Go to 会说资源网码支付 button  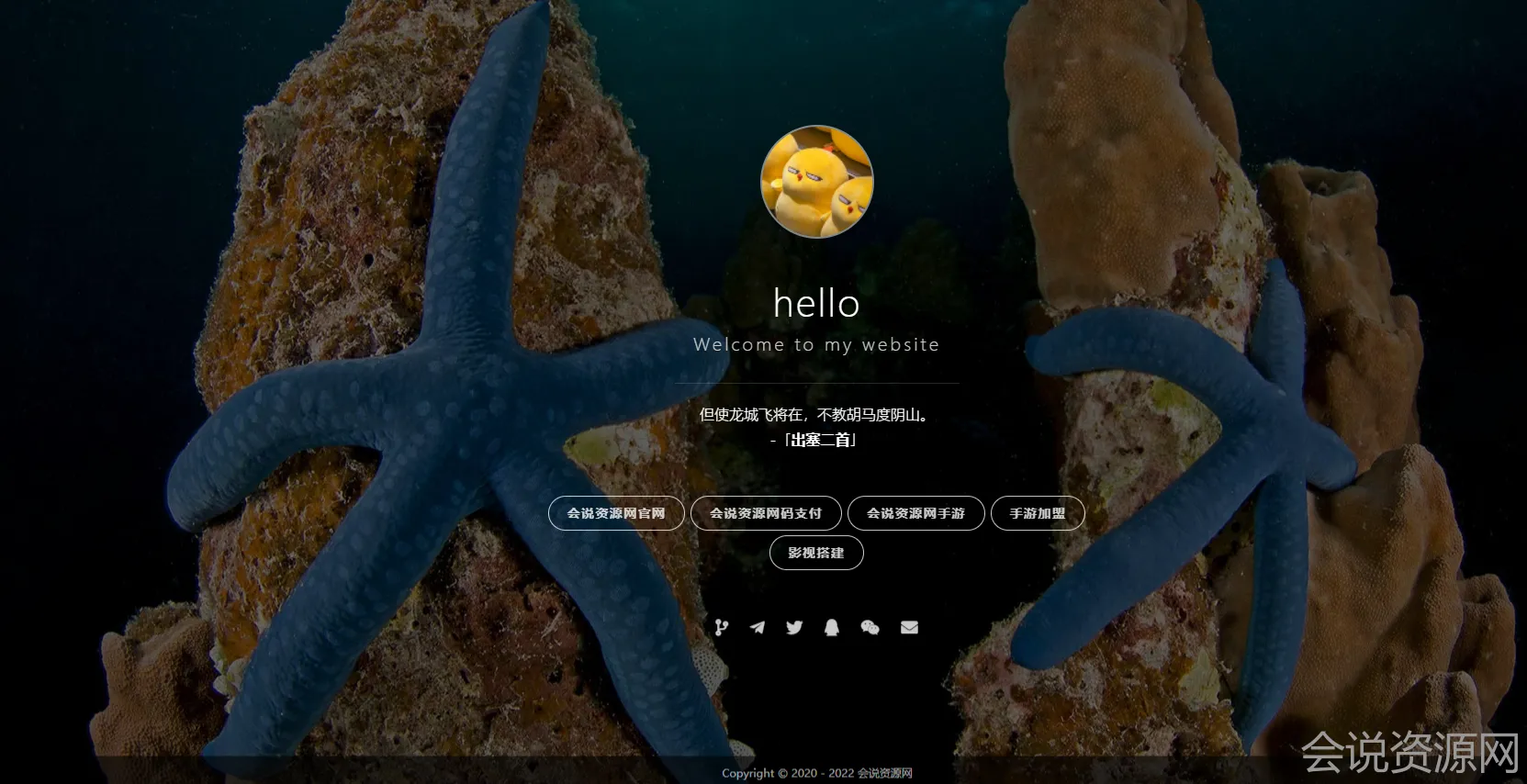tap(766, 513)
